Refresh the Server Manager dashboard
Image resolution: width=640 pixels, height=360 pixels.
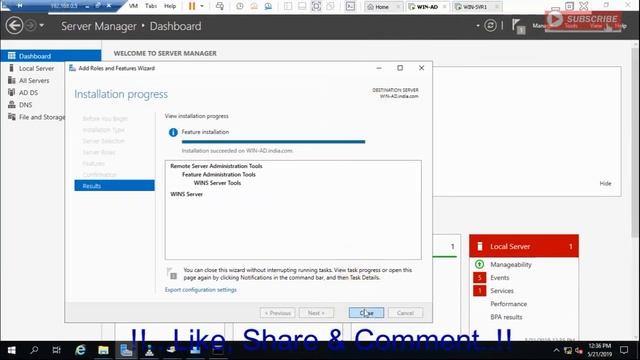[490, 26]
